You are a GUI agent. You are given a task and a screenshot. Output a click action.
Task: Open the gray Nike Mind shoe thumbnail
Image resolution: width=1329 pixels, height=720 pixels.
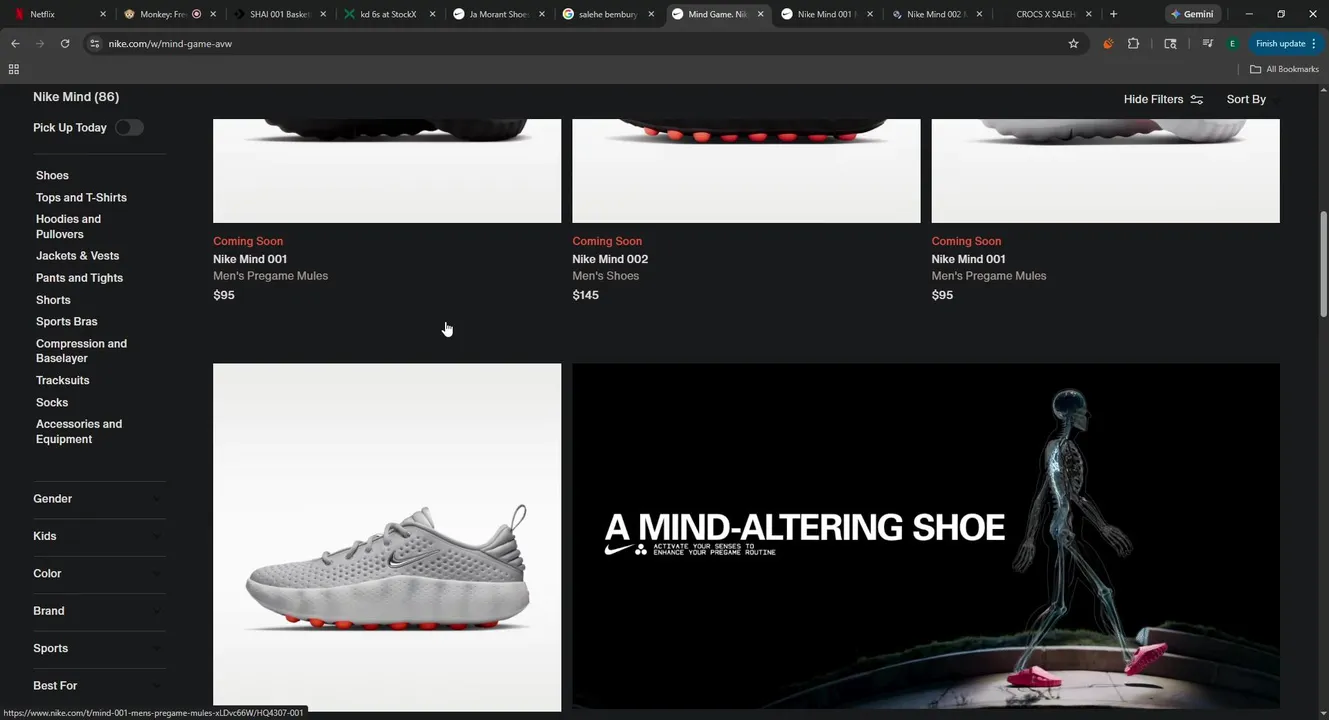pyautogui.click(x=387, y=537)
